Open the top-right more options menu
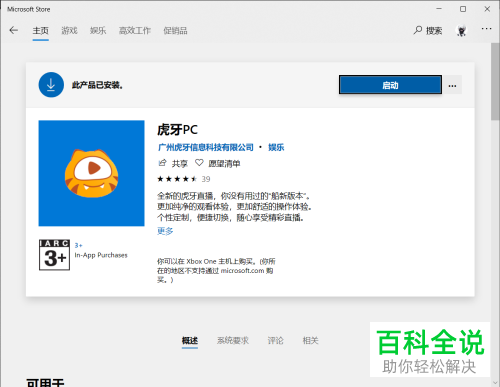Image resolution: width=500 pixels, height=387 pixels. click(486, 29)
